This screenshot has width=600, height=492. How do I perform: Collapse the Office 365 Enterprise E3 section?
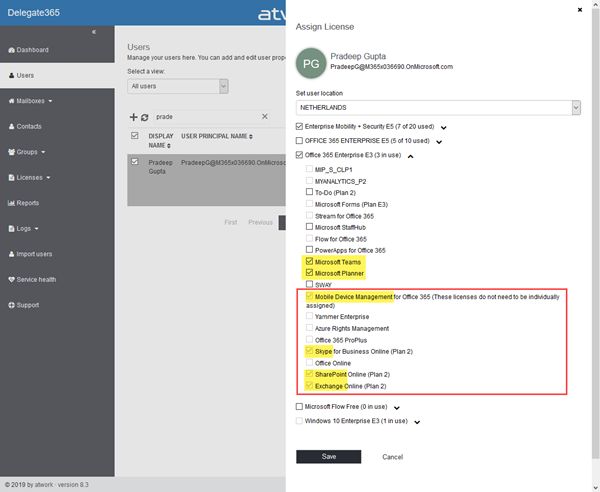pos(411,156)
